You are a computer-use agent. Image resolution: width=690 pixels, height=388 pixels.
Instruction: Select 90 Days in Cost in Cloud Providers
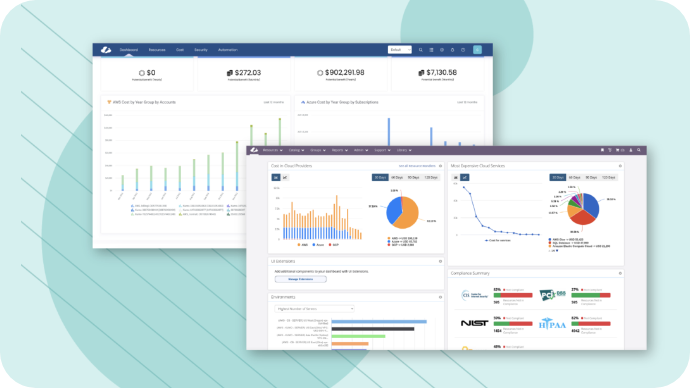point(414,177)
